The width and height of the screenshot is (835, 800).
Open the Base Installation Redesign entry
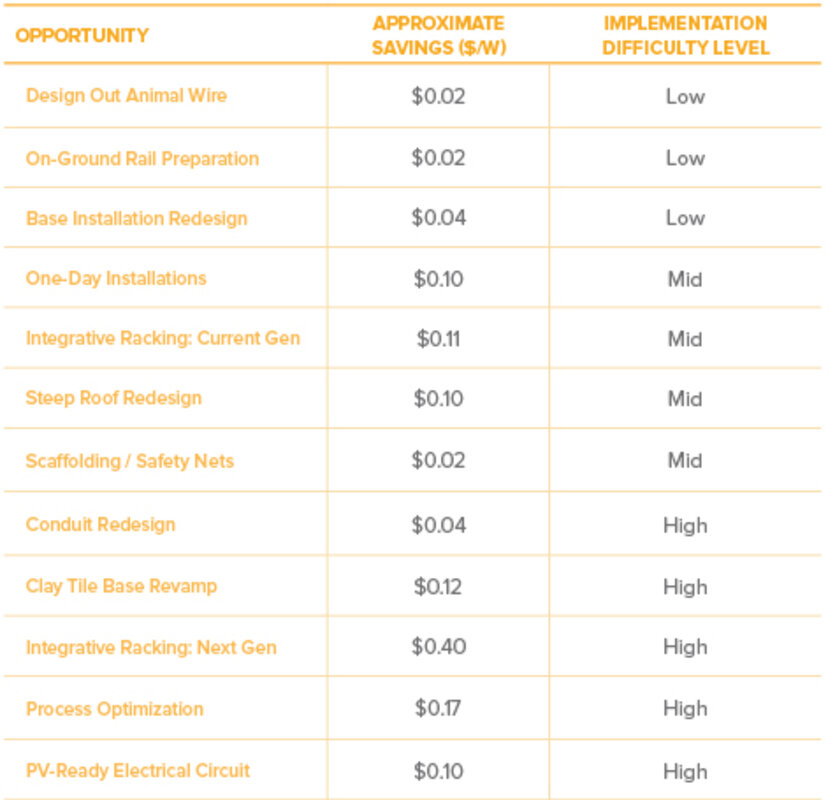click(136, 218)
